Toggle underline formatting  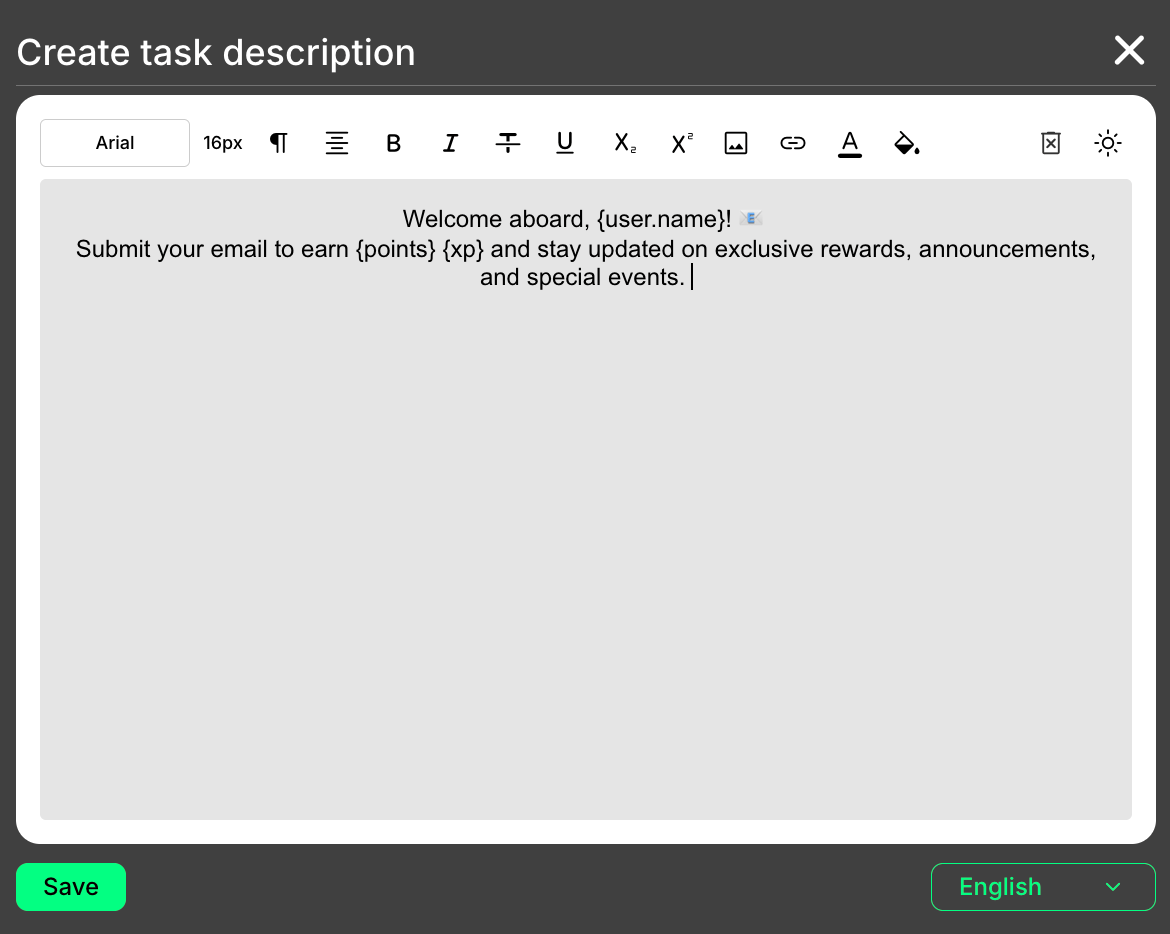(x=565, y=142)
